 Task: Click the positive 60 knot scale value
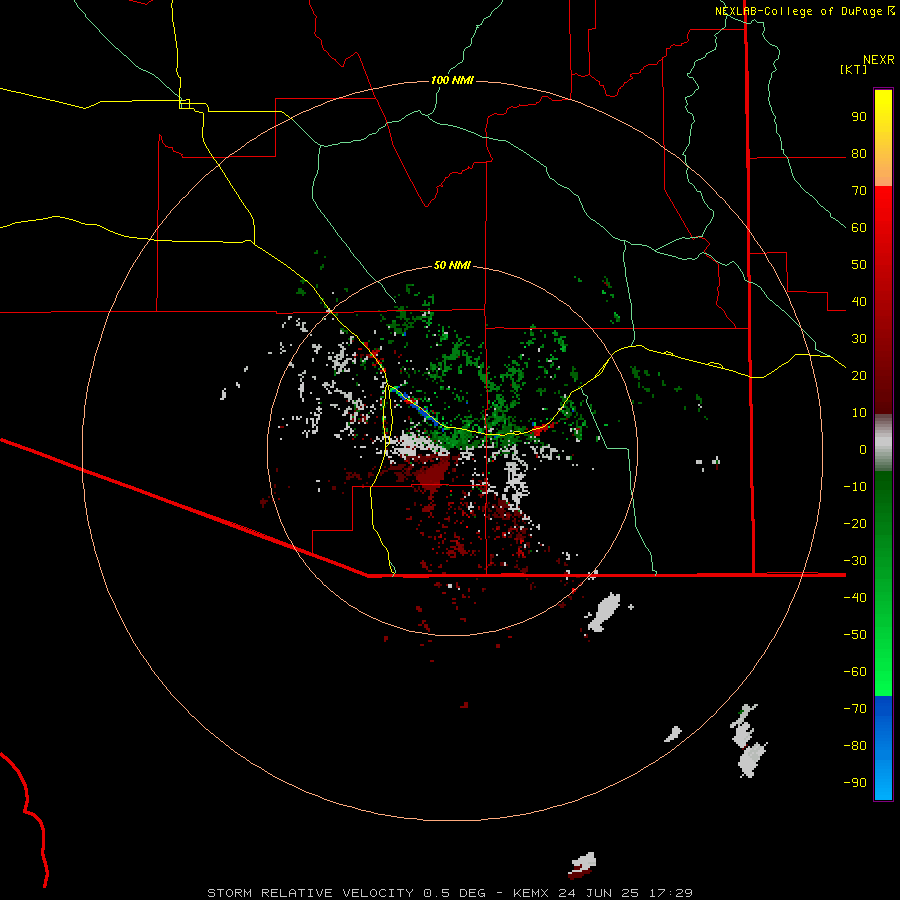pyautogui.click(x=859, y=227)
